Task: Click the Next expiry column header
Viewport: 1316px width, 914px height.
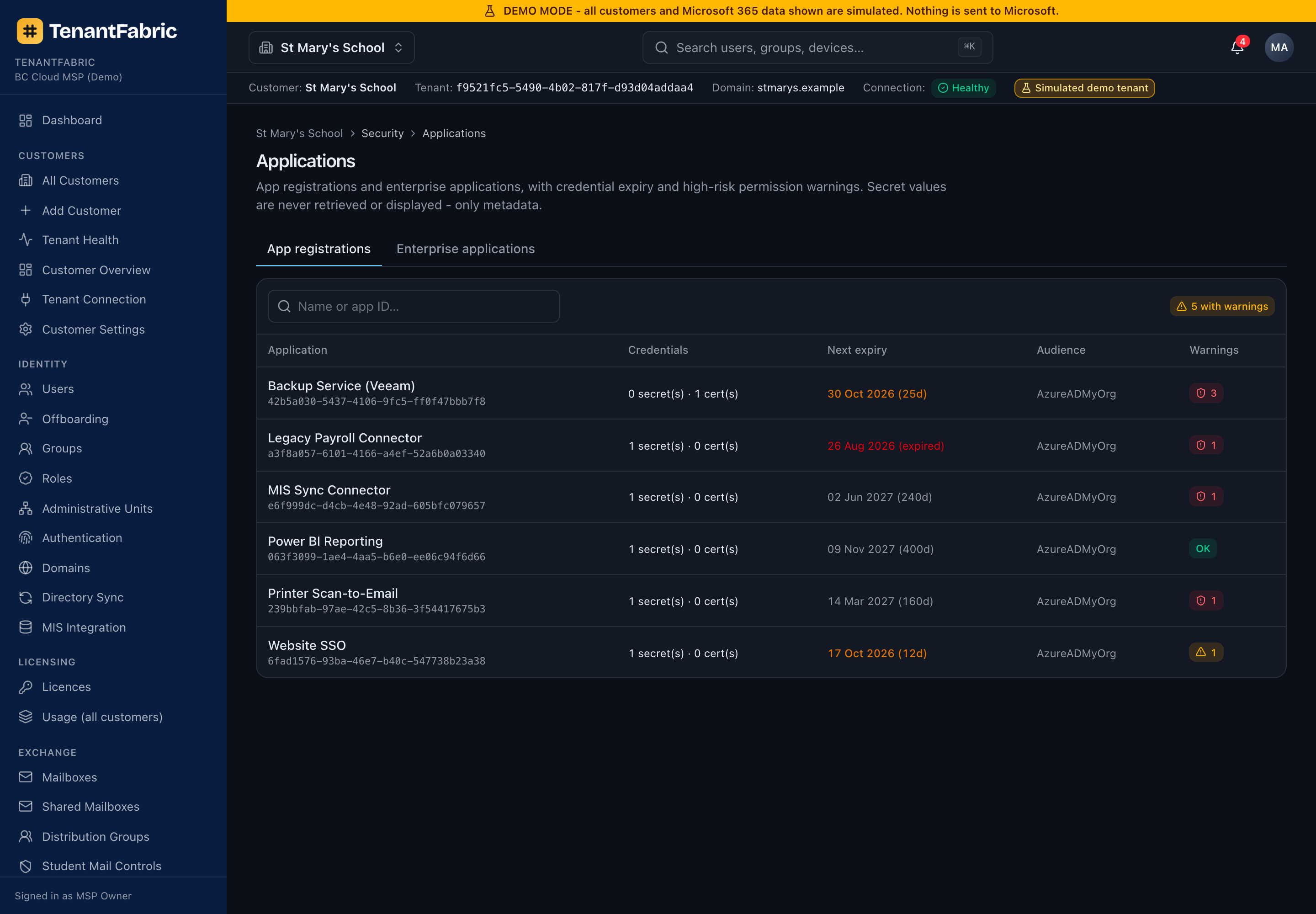Action: coord(857,350)
